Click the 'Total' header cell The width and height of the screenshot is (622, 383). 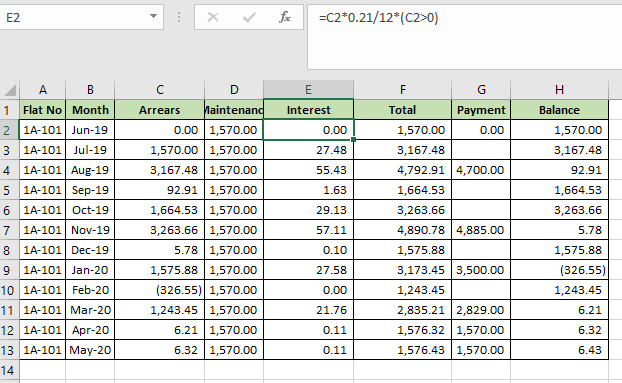click(x=402, y=110)
